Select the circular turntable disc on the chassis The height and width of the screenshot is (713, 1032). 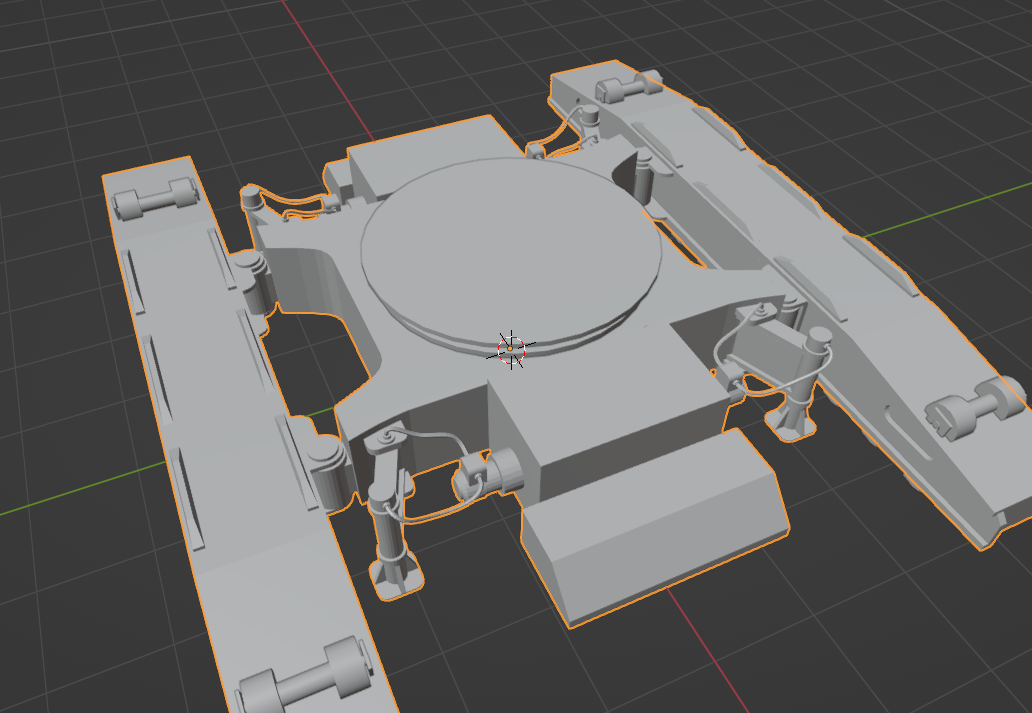pos(511,253)
